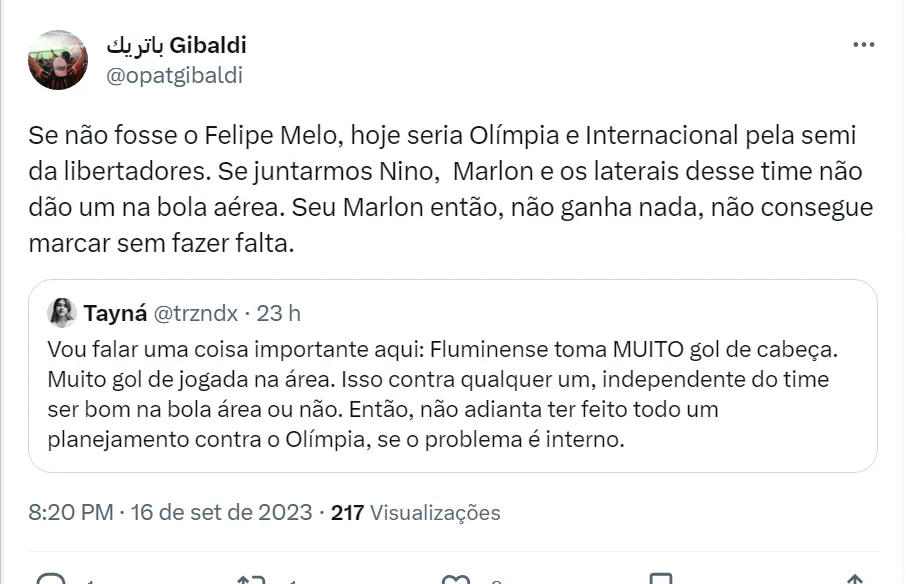Click the reply speech bubble icon

(x=52, y=580)
